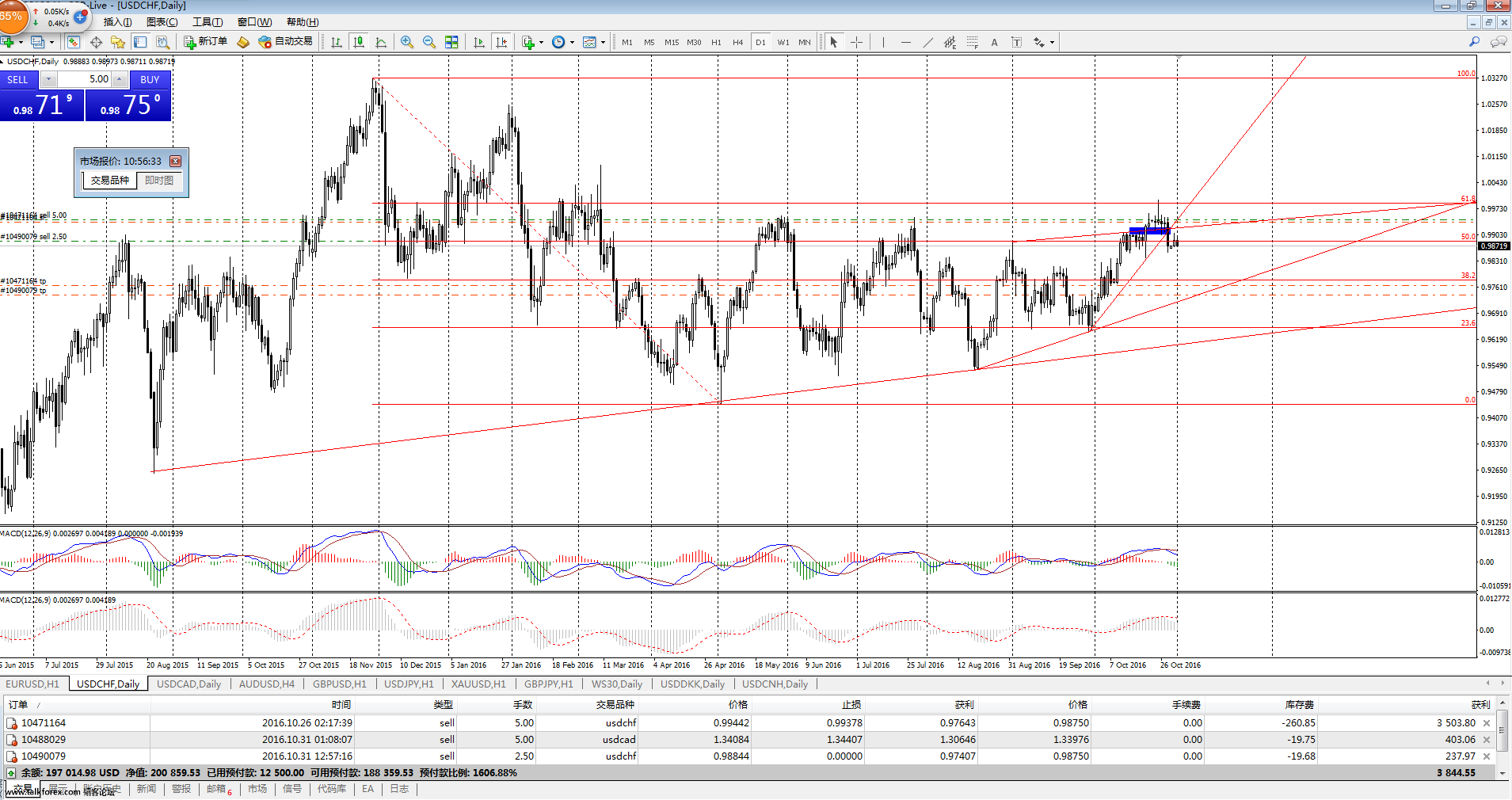Click the Zoom Out magnifier icon
1512x800 pixels.
(429, 42)
